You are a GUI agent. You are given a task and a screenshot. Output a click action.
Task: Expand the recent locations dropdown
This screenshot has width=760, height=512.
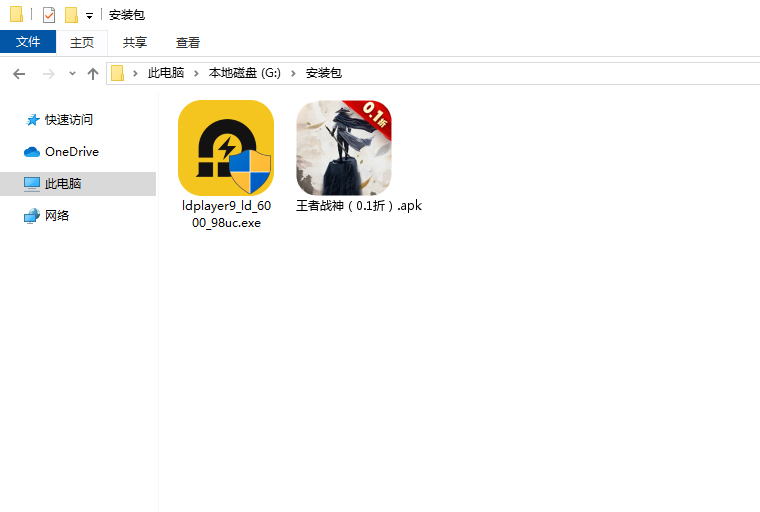pos(72,74)
